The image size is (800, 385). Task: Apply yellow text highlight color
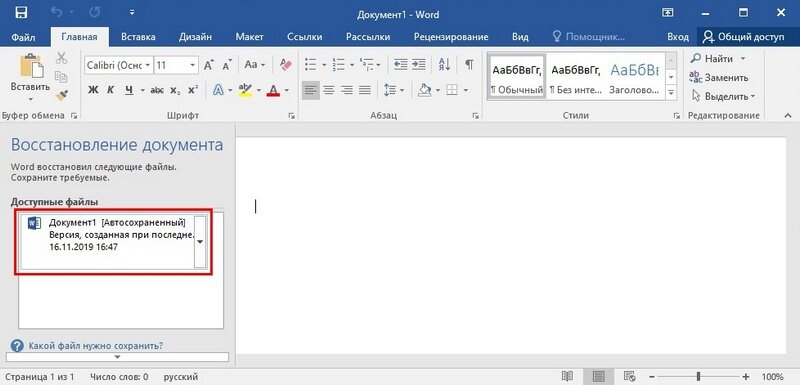[x=245, y=90]
